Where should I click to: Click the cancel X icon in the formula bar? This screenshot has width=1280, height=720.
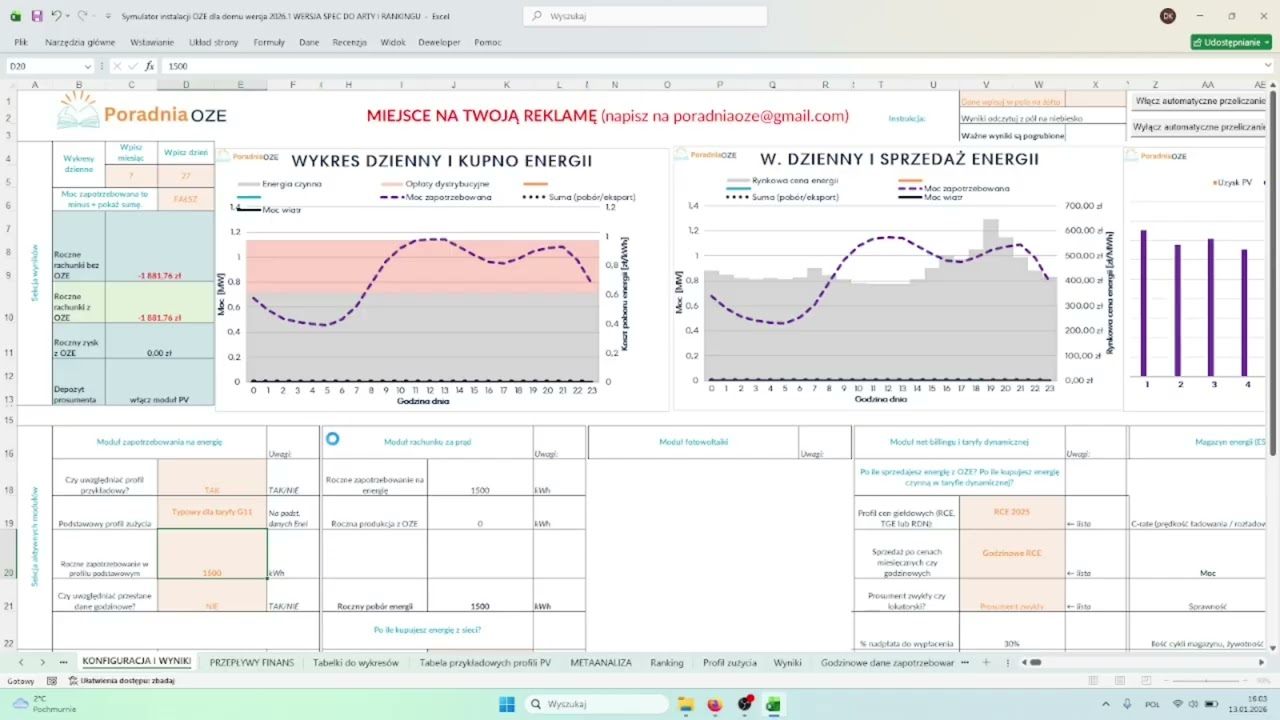[117, 66]
